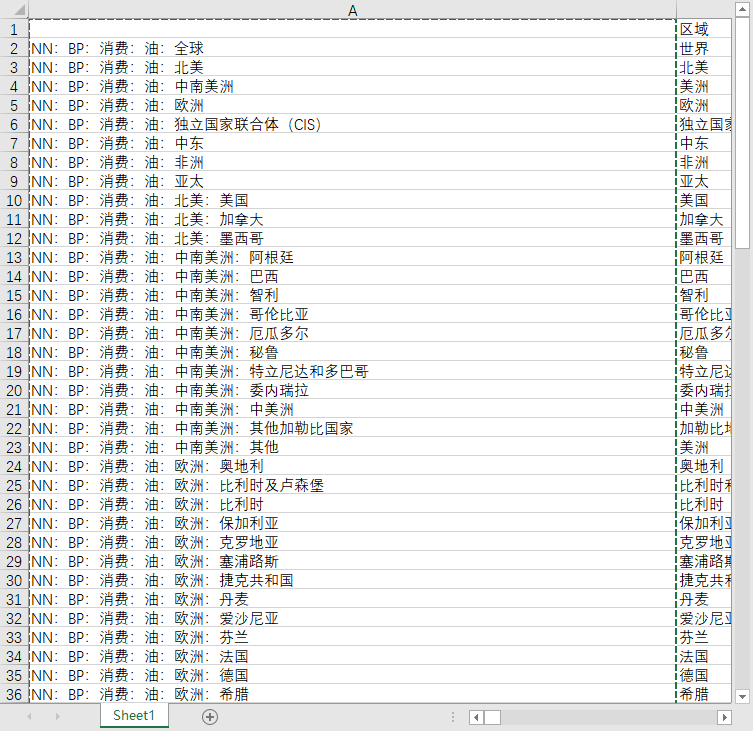Screen dimensions: 753x731
Task: Select cell ending in 中东 in column A
Action: [x=352, y=143]
